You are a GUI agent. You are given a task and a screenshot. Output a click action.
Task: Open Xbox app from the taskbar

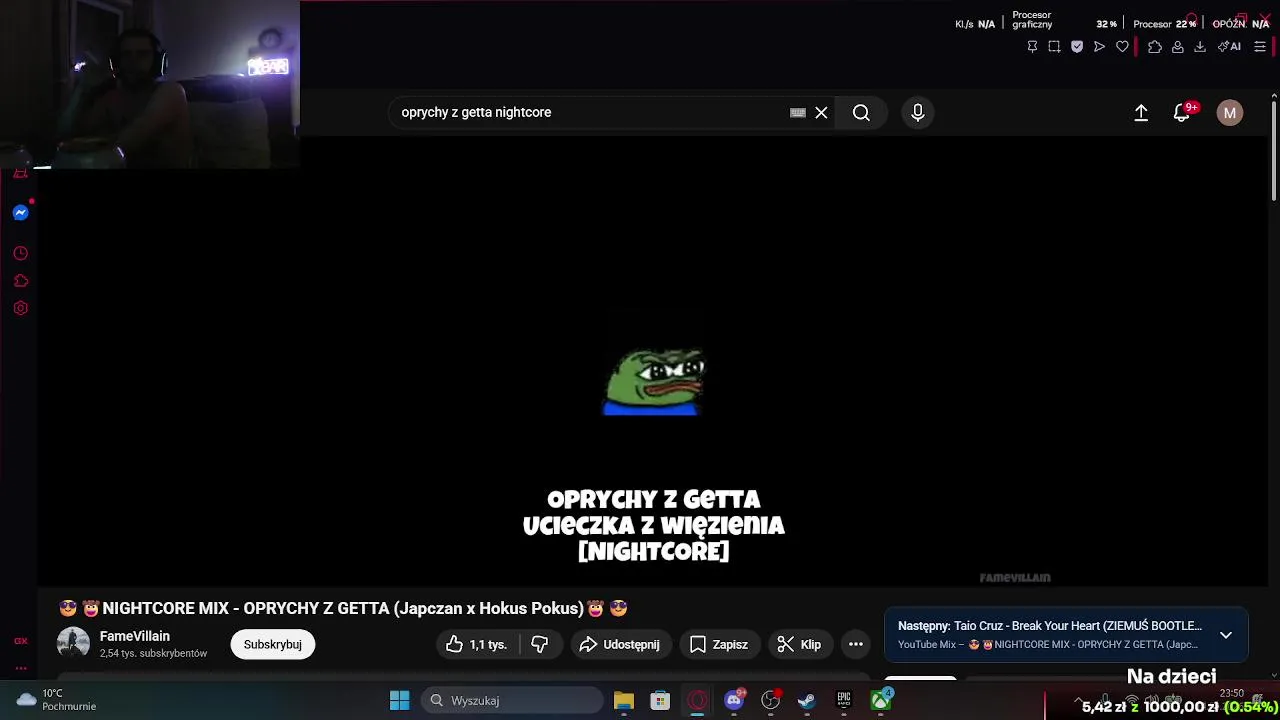[881, 700]
